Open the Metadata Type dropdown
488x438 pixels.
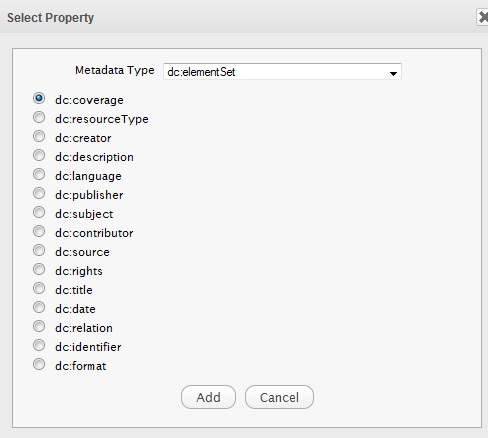(x=282, y=71)
